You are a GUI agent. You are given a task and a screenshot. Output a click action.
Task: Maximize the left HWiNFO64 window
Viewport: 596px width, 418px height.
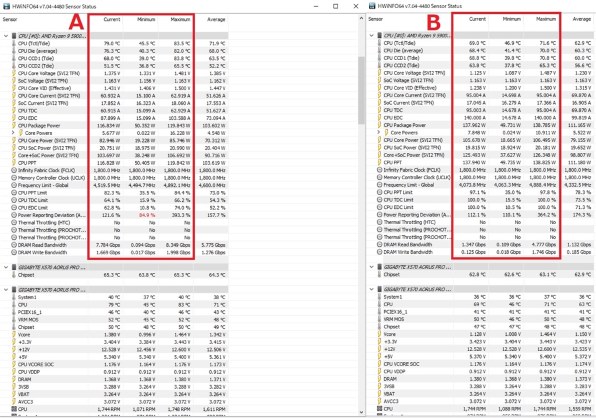(x=336, y=6)
